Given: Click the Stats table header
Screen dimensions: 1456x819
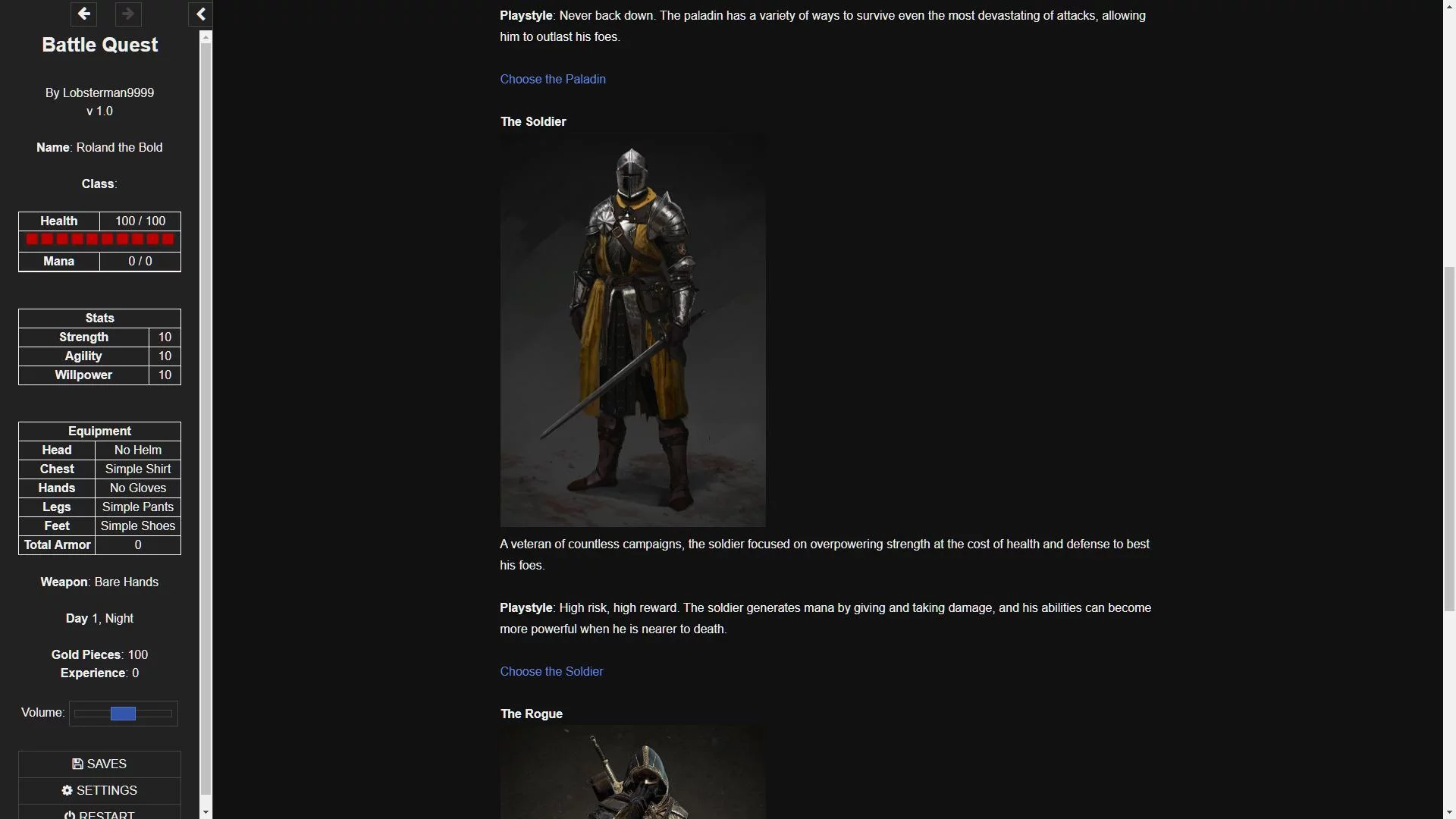Looking at the screenshot, I should [99, 318].
